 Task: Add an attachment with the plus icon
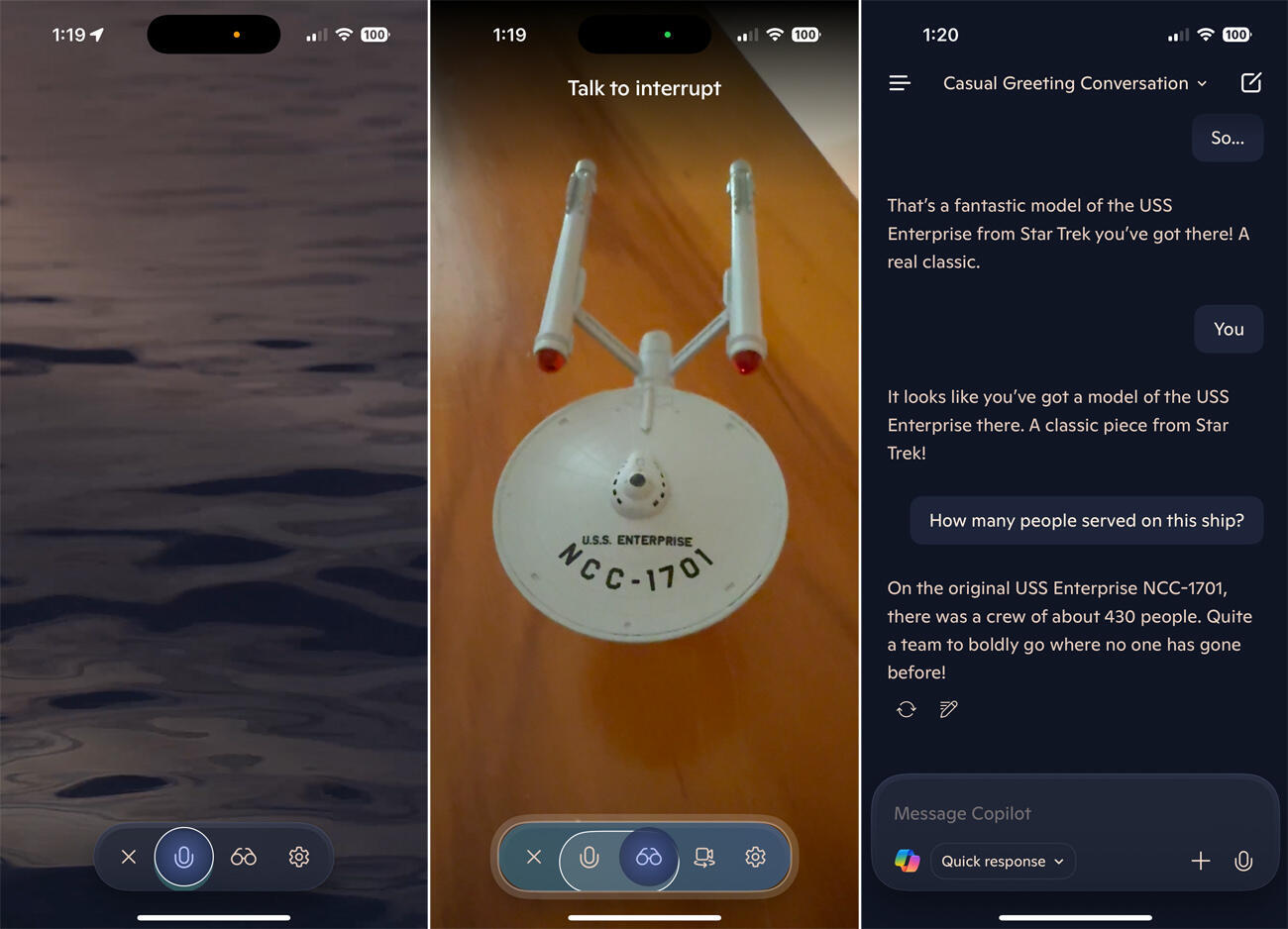[1201, 861]
